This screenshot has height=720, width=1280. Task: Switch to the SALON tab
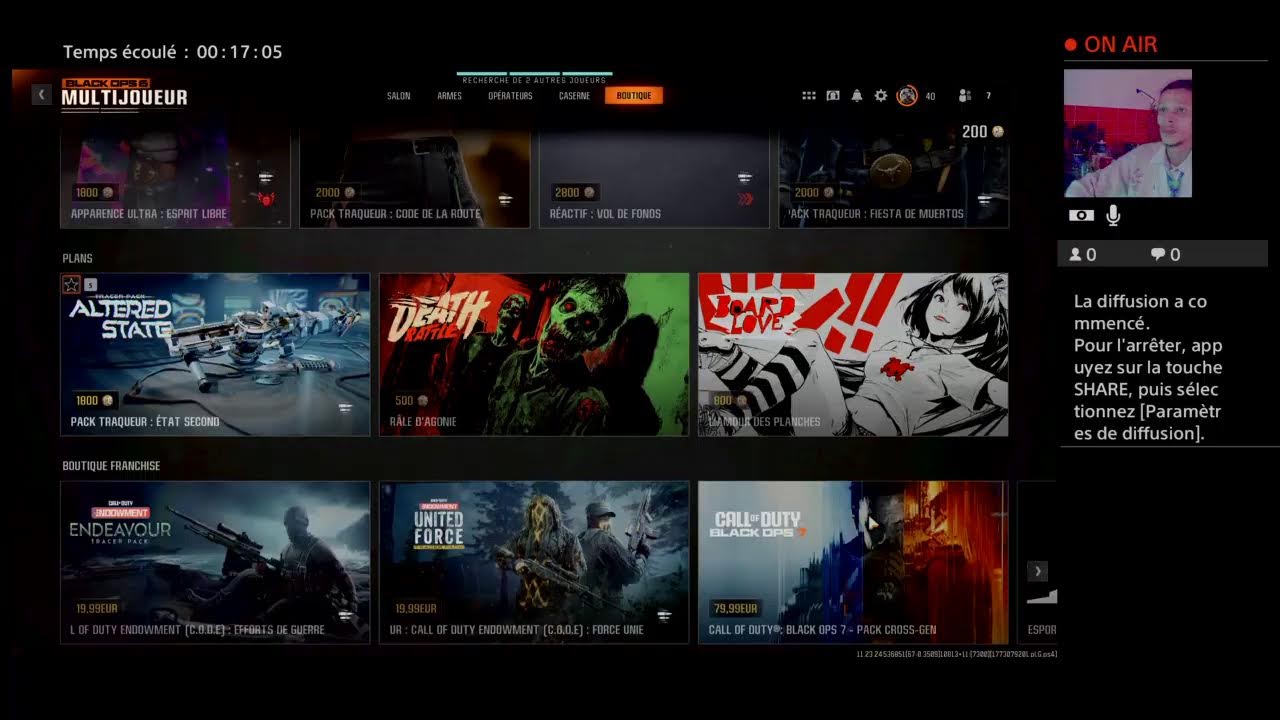click(x=399, y=96)
